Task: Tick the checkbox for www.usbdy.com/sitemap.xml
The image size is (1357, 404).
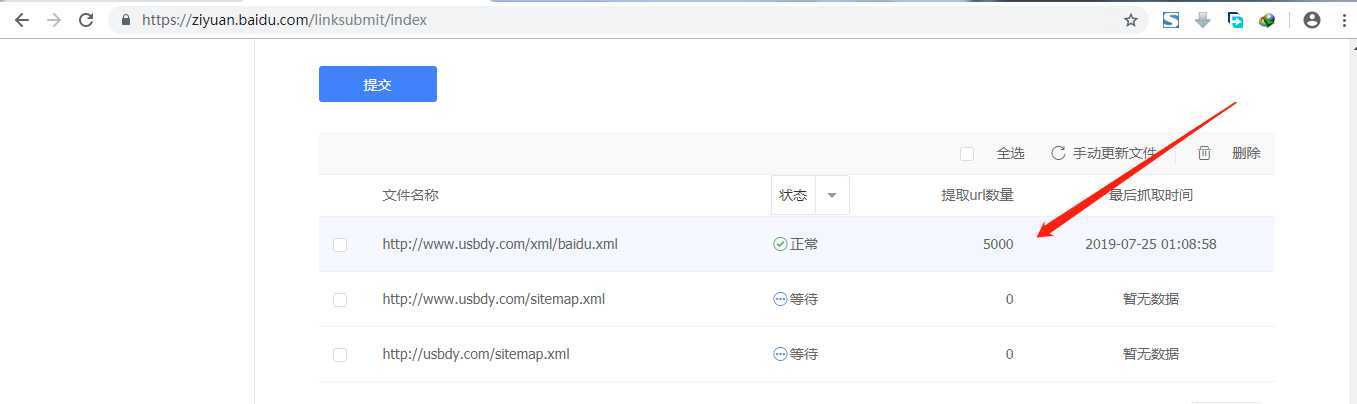Action: click(340, 300)
